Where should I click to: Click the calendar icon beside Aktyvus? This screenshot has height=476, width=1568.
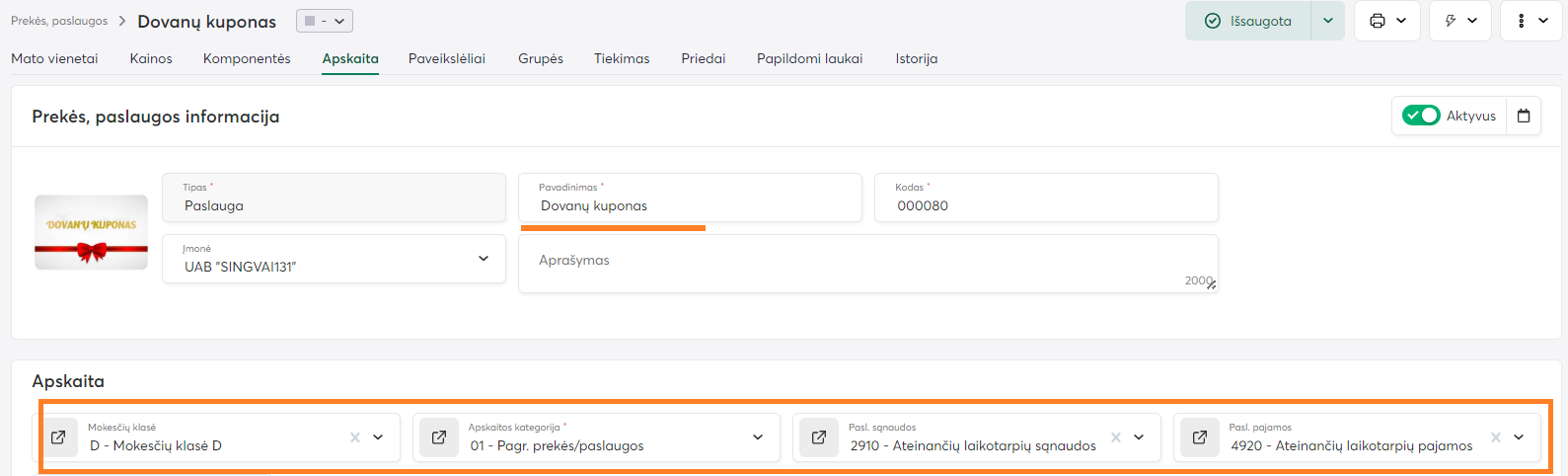(1524, 116)
